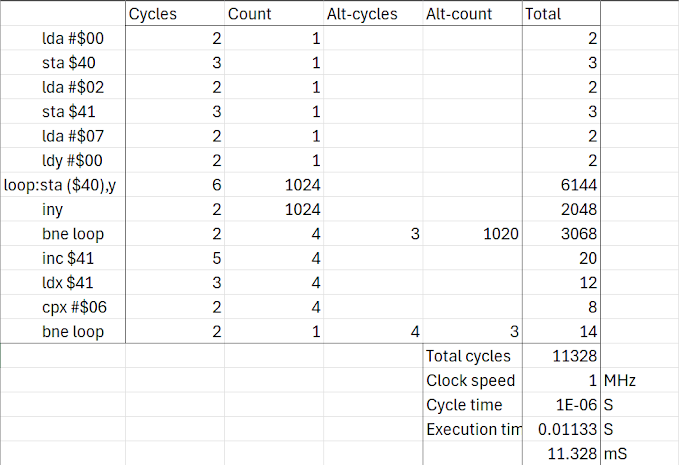Select the total value 3068
Image resolution: width=679 pixels, height=465 pixels.
(561, 234)
